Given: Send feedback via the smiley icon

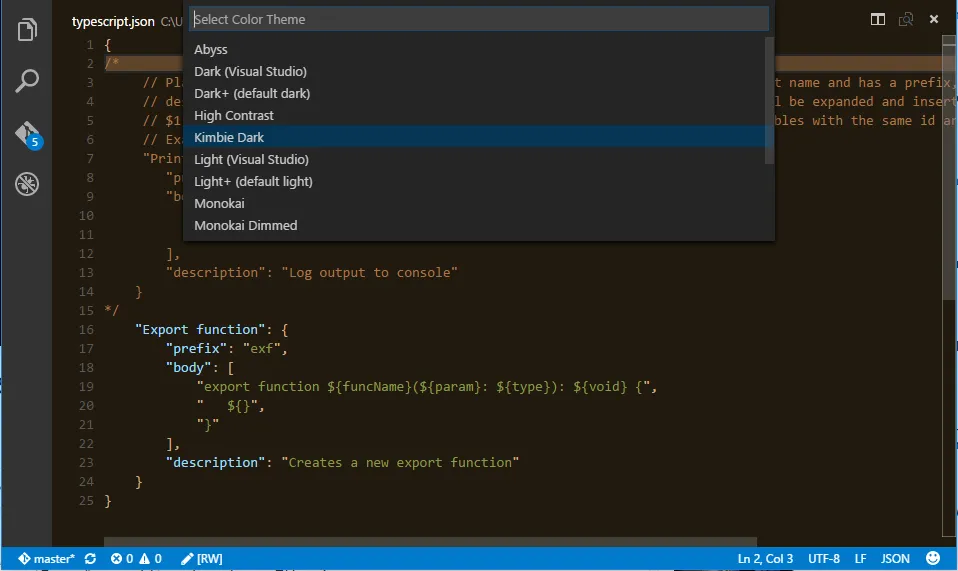Looking at the screenshot, I should point(933,558).
